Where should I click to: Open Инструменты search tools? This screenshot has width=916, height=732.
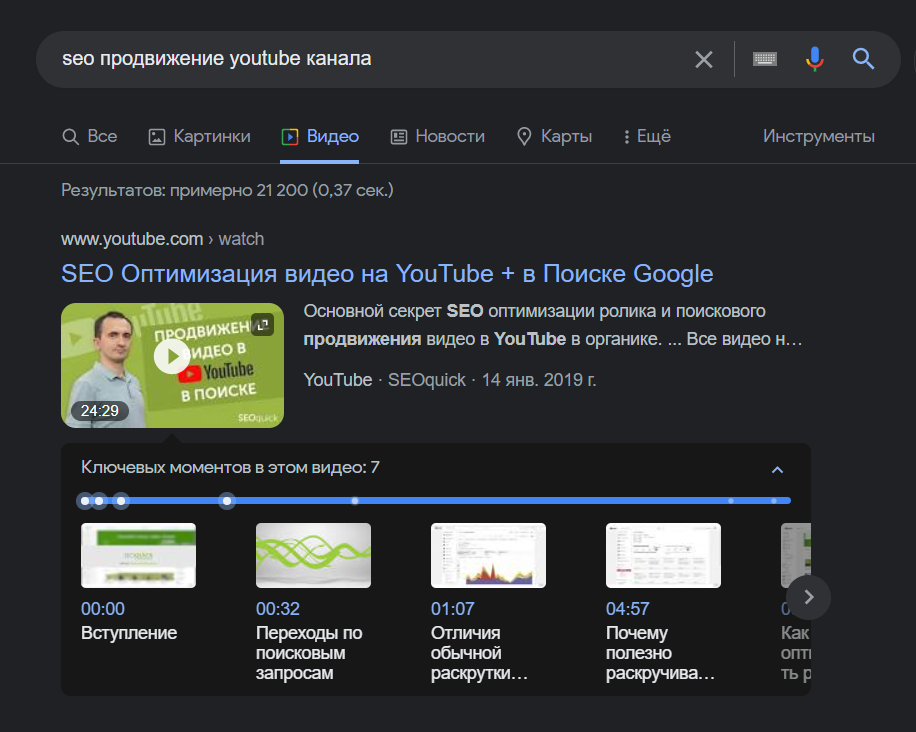click(818, 137)
